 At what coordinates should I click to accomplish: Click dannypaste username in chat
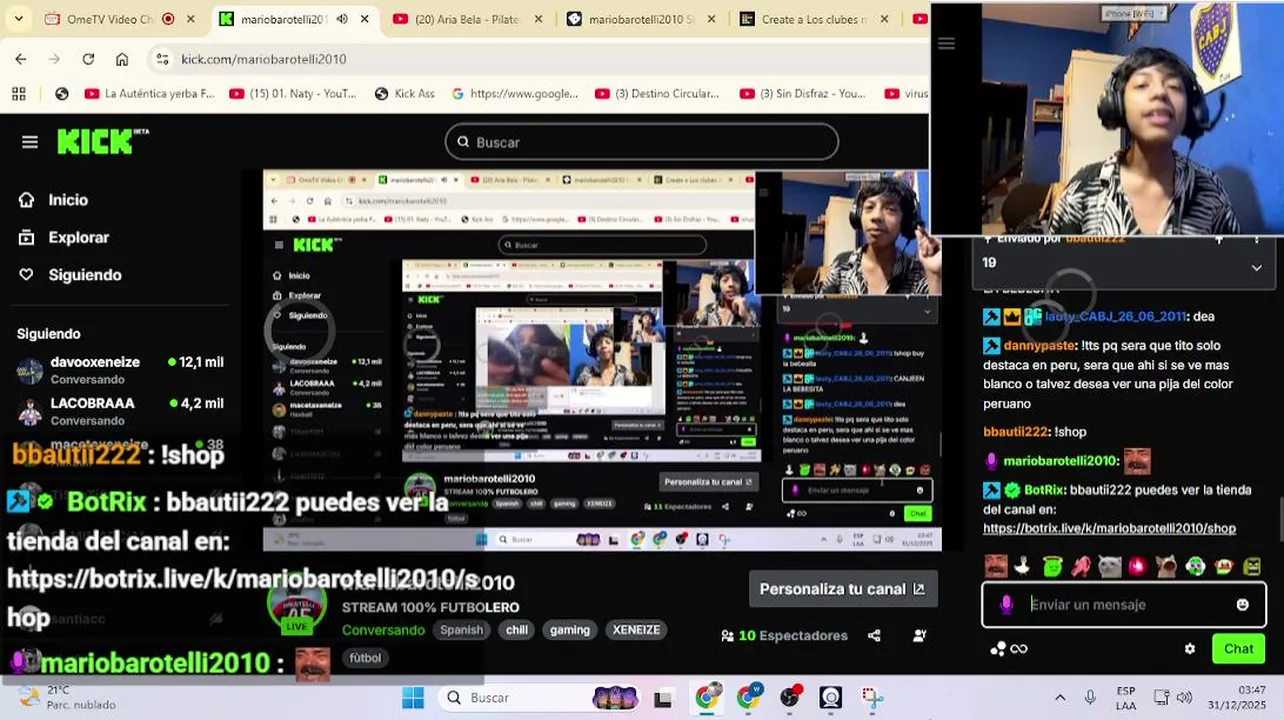point(1041,345)
